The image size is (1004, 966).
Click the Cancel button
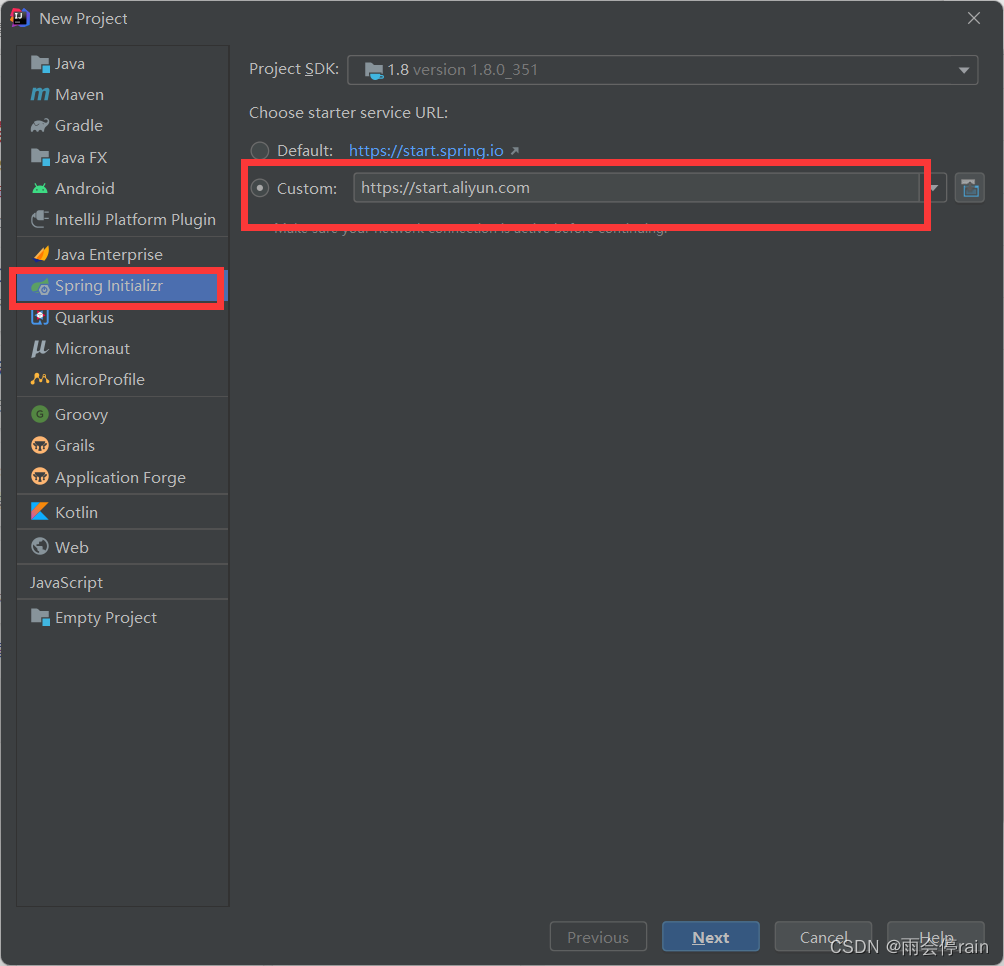point(823,937)
